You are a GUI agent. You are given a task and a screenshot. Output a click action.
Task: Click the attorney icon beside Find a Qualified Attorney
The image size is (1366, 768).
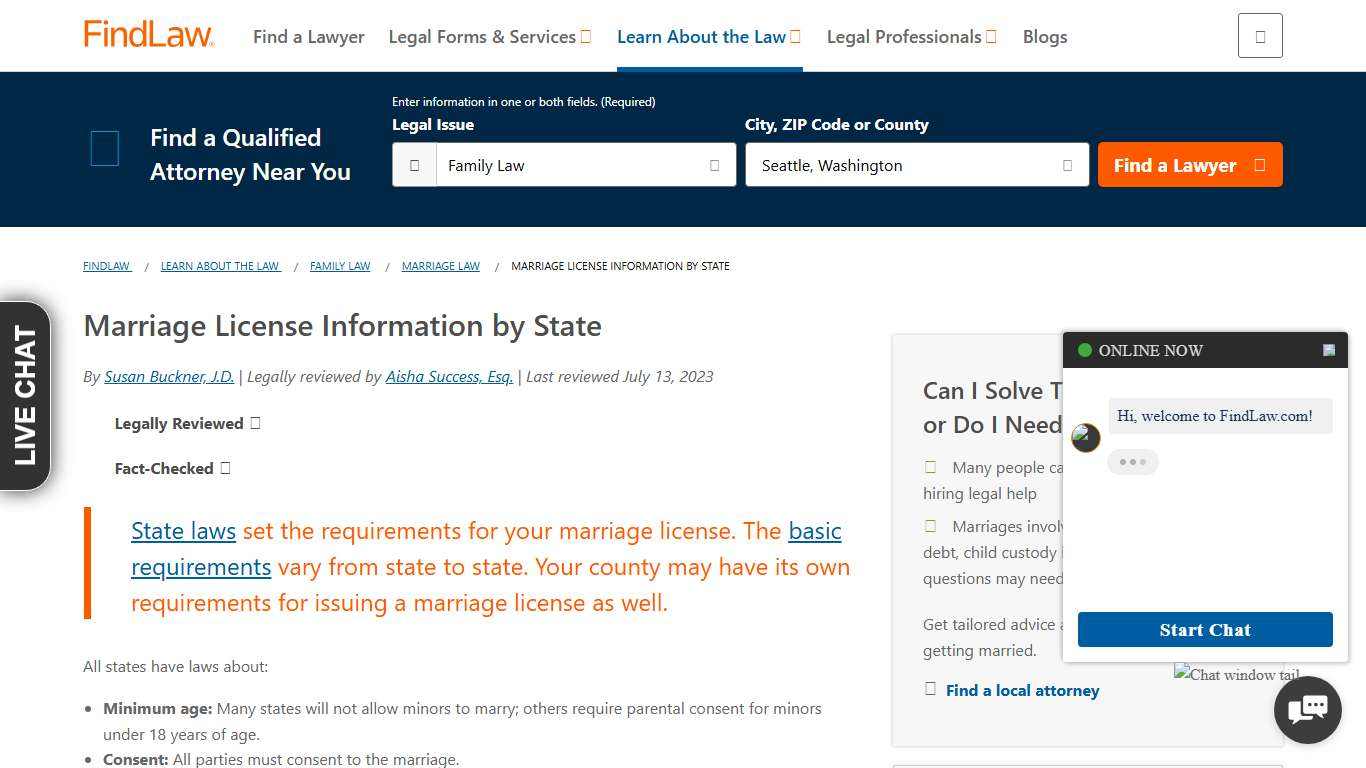pyautogui.click(x=104, y=148)
